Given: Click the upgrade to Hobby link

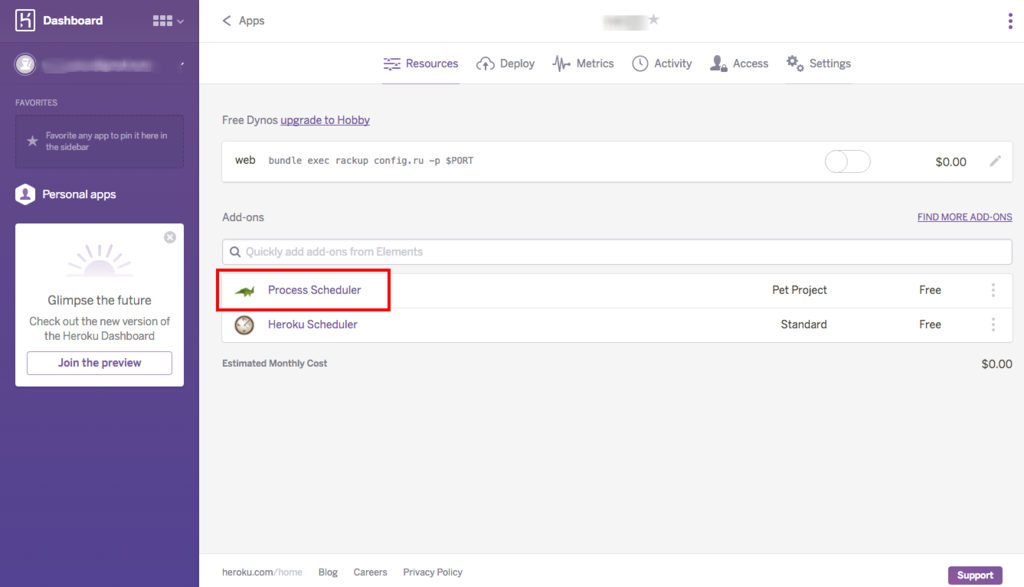Looking at the screenshot, I should coord(325,120).
